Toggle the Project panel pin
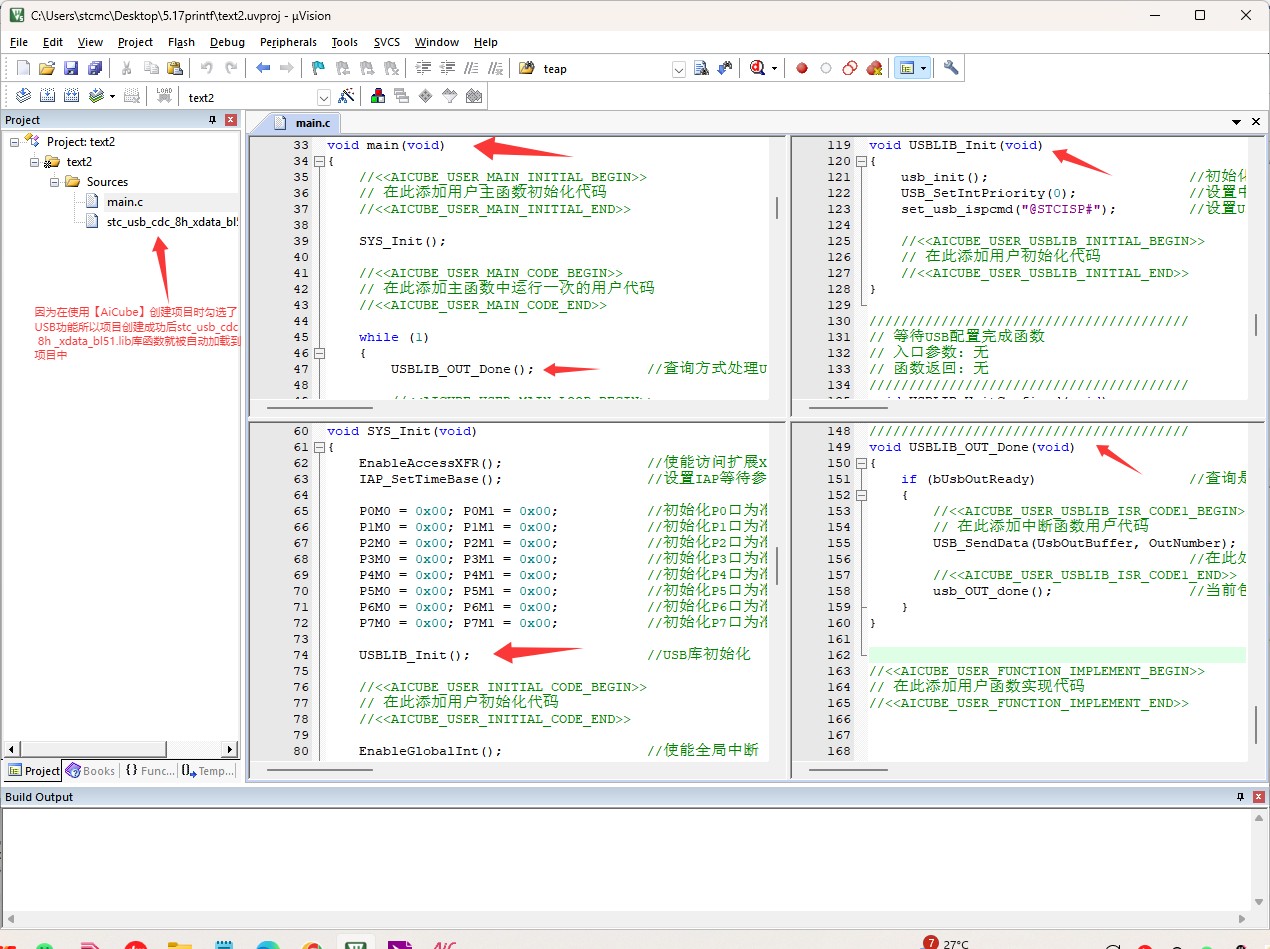The height and width of the screenshot is (949, 1270). click(212, 120)
